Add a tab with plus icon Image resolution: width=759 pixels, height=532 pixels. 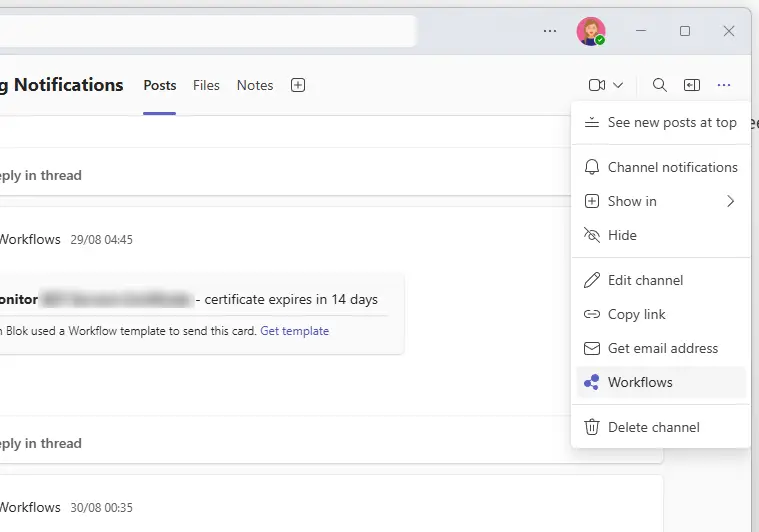point(298,86)
